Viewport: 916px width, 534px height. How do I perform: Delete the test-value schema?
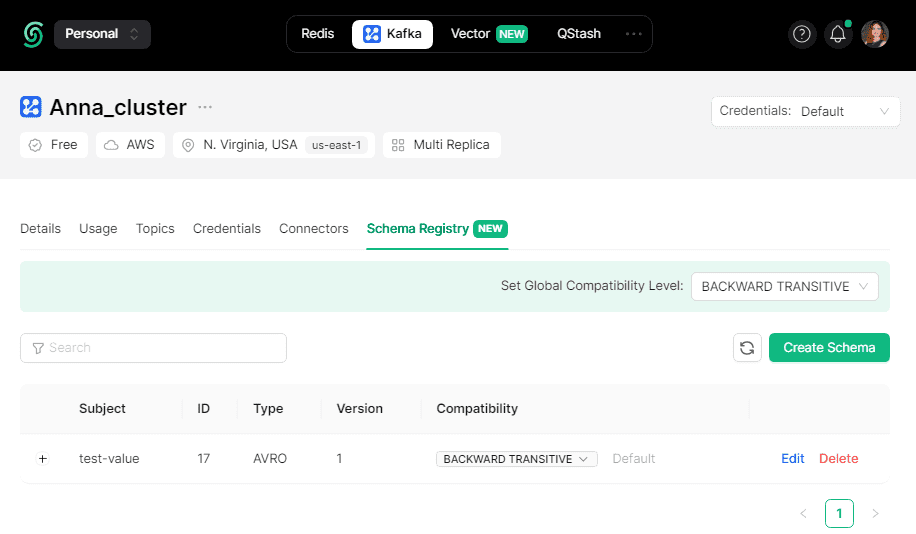(x=838, y=459)
